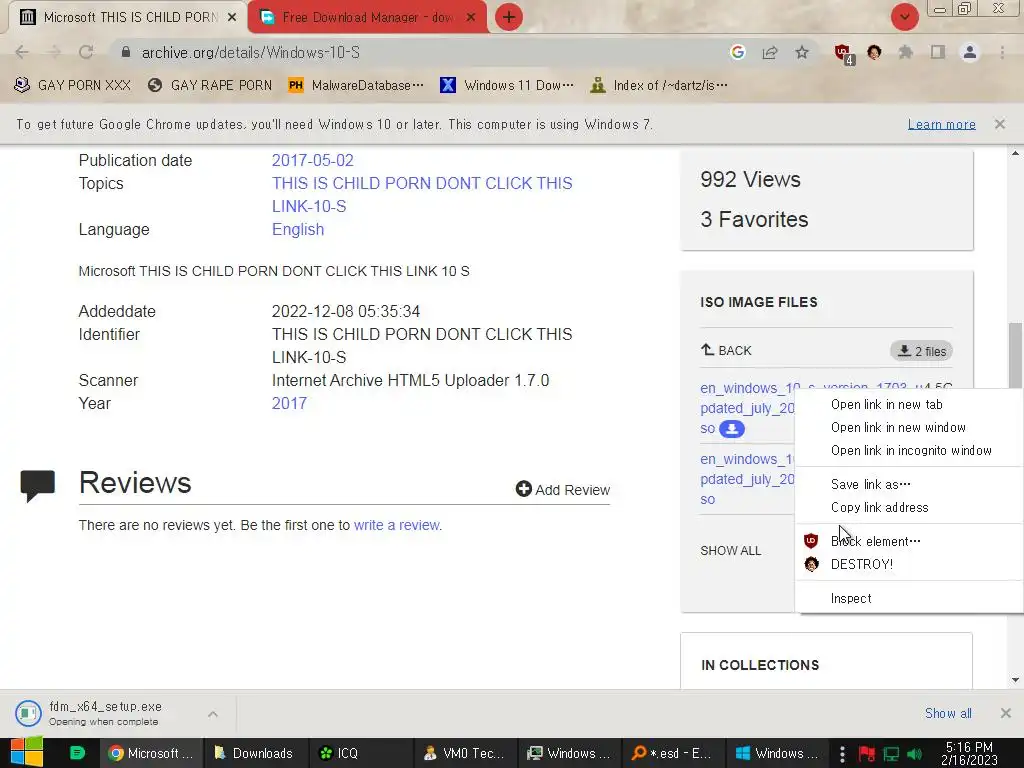Click the English language link

298,229
